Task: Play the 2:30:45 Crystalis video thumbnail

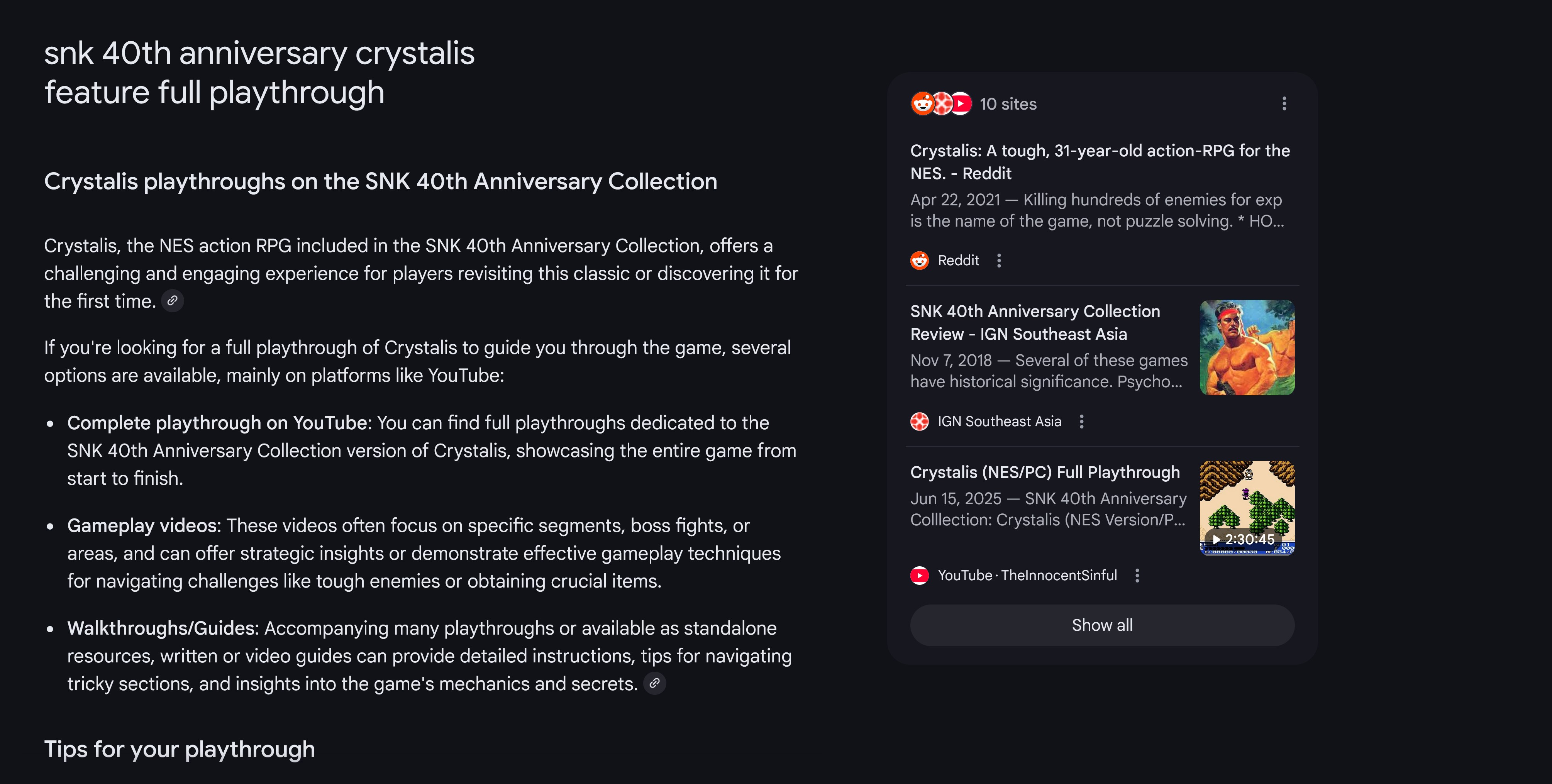Action: click(1247, 508)
